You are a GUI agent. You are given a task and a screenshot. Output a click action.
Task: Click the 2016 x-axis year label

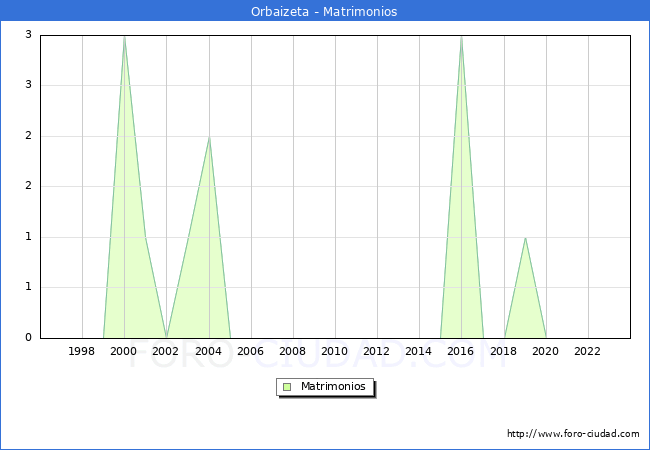click(461, 352)
